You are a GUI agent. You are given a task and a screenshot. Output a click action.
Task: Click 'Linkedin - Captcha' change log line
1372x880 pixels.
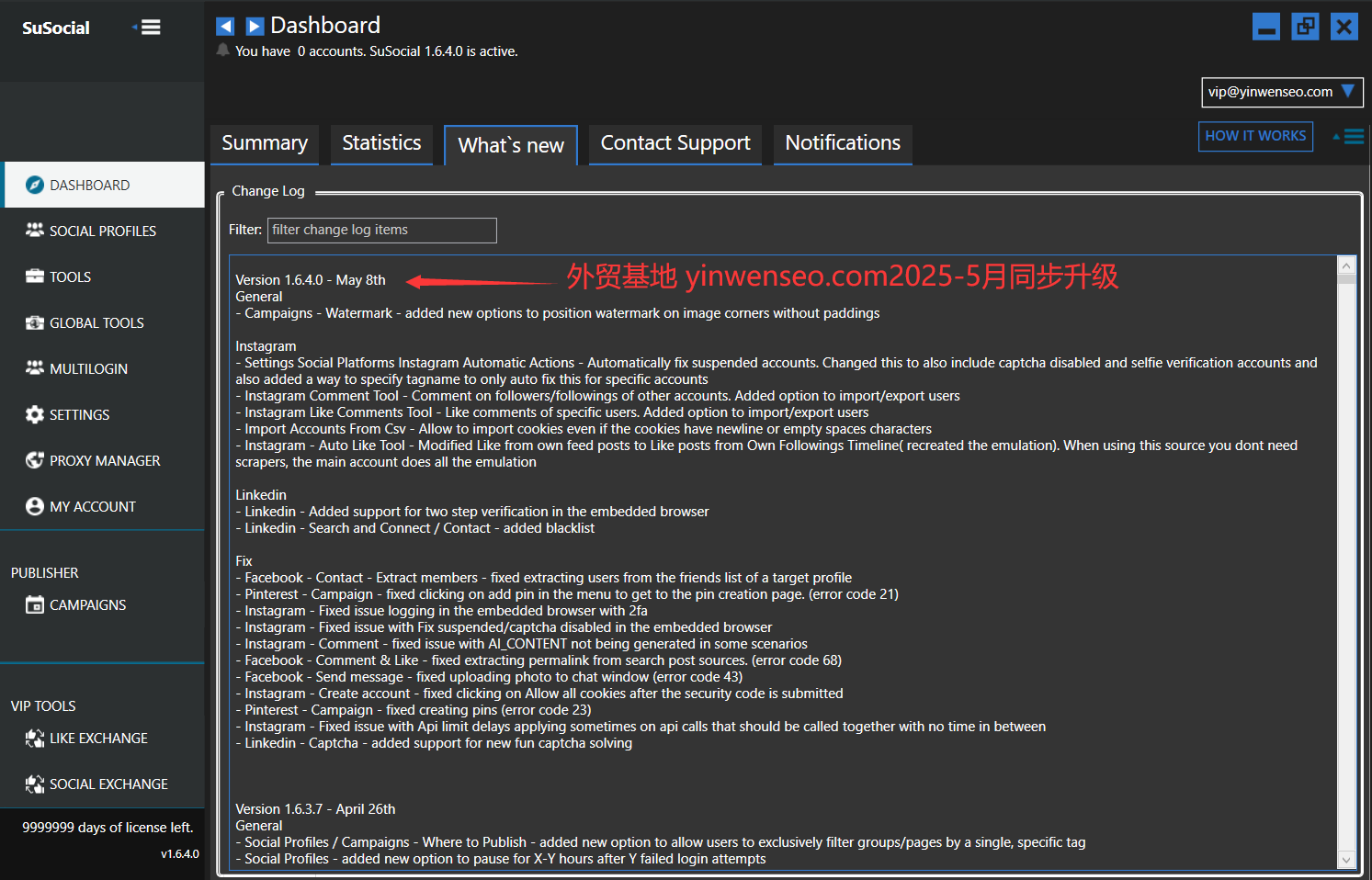coord(434,743)
